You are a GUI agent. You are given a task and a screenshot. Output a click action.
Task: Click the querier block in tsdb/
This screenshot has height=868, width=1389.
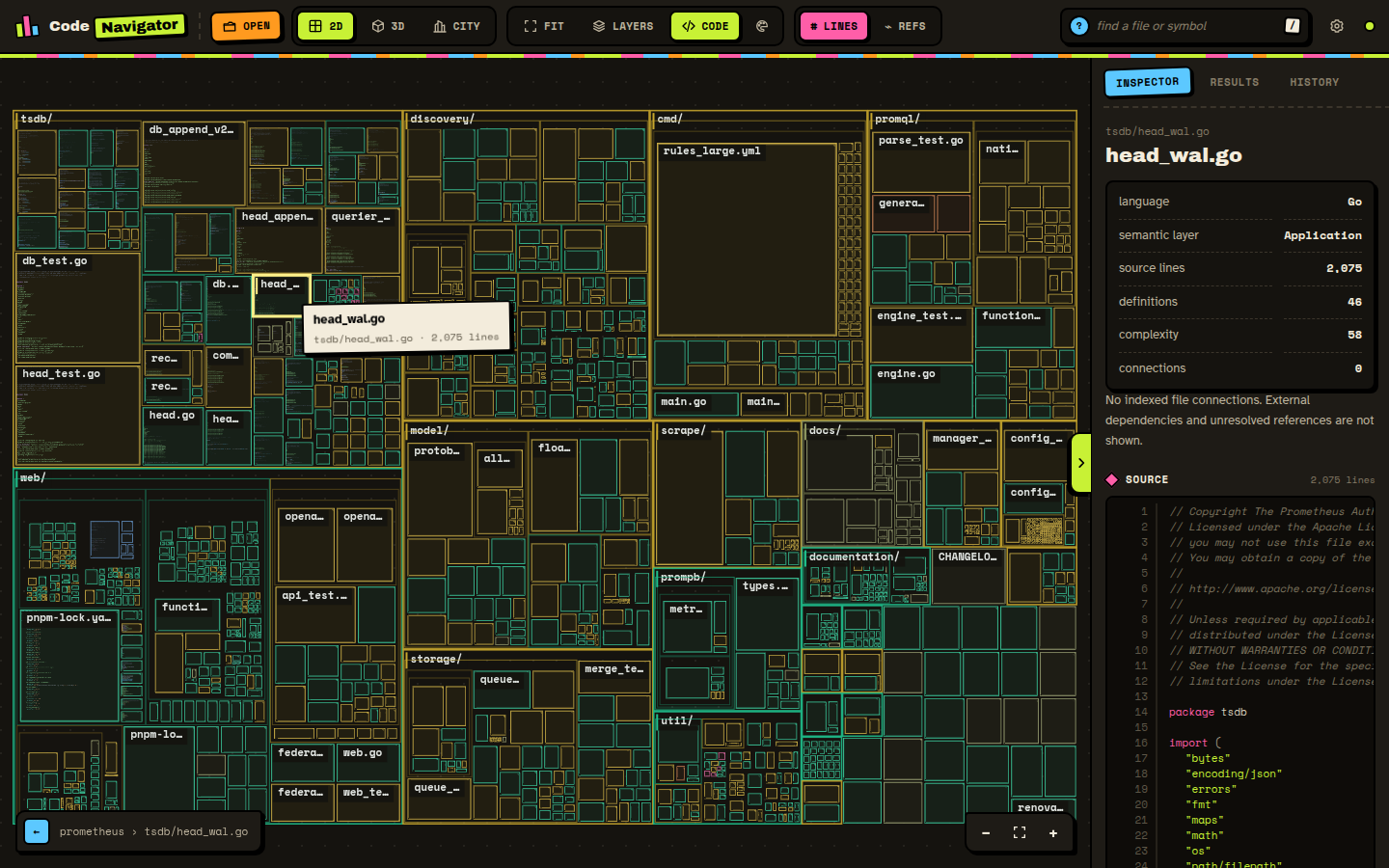[x=363, y=241]
